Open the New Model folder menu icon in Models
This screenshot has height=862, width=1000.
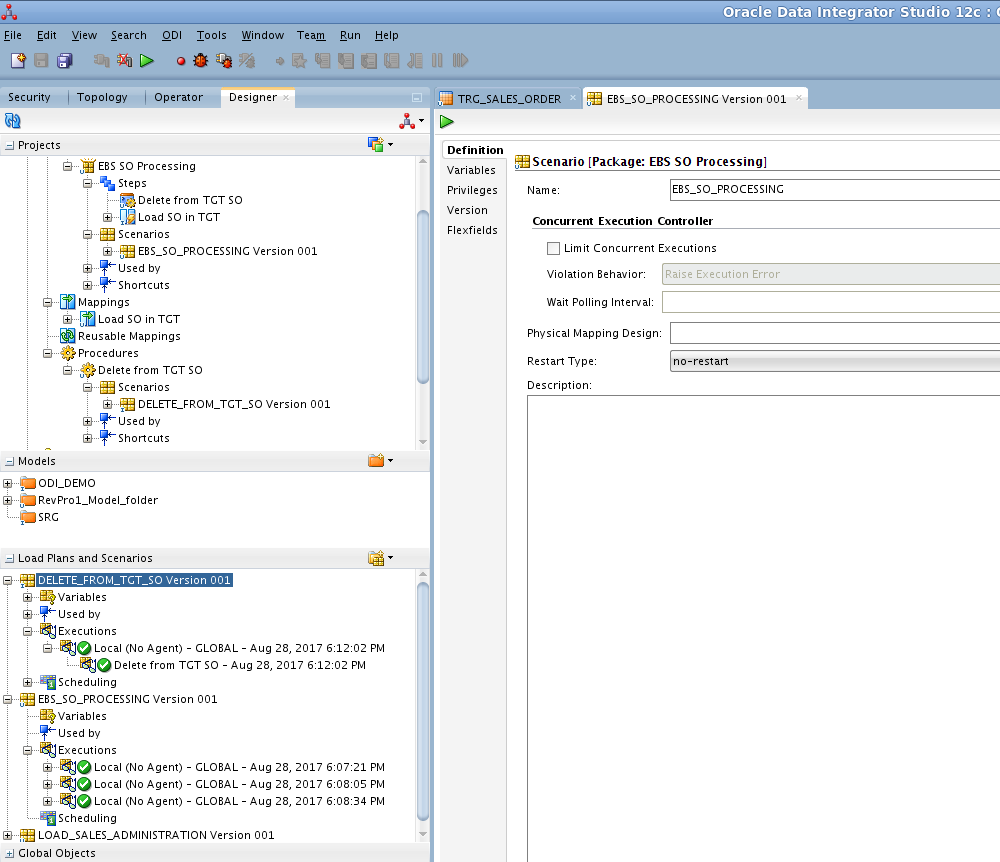[380, 460]
